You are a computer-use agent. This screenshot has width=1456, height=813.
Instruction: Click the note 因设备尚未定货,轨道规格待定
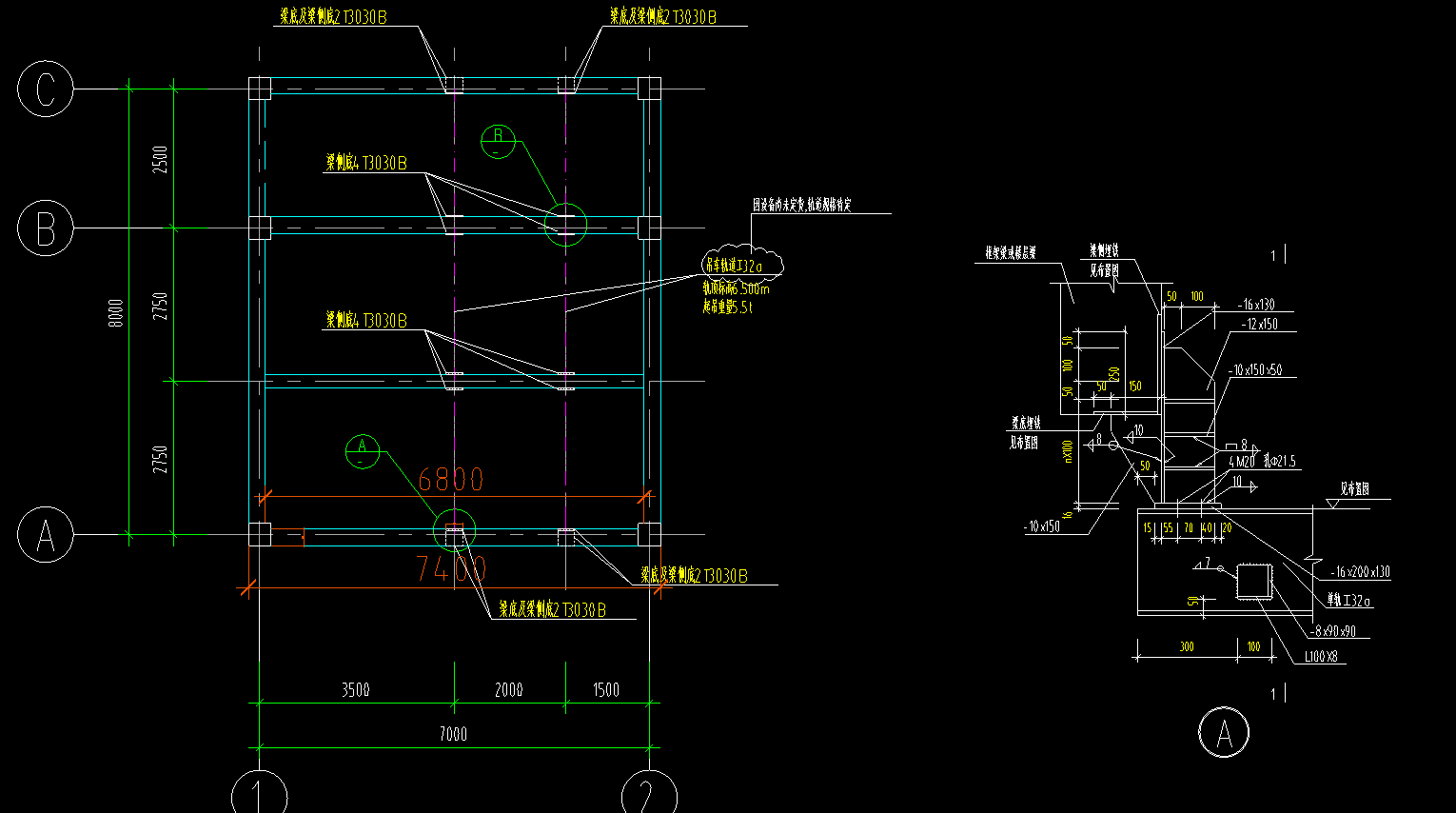pyautogui.click(x=801, y=205)
